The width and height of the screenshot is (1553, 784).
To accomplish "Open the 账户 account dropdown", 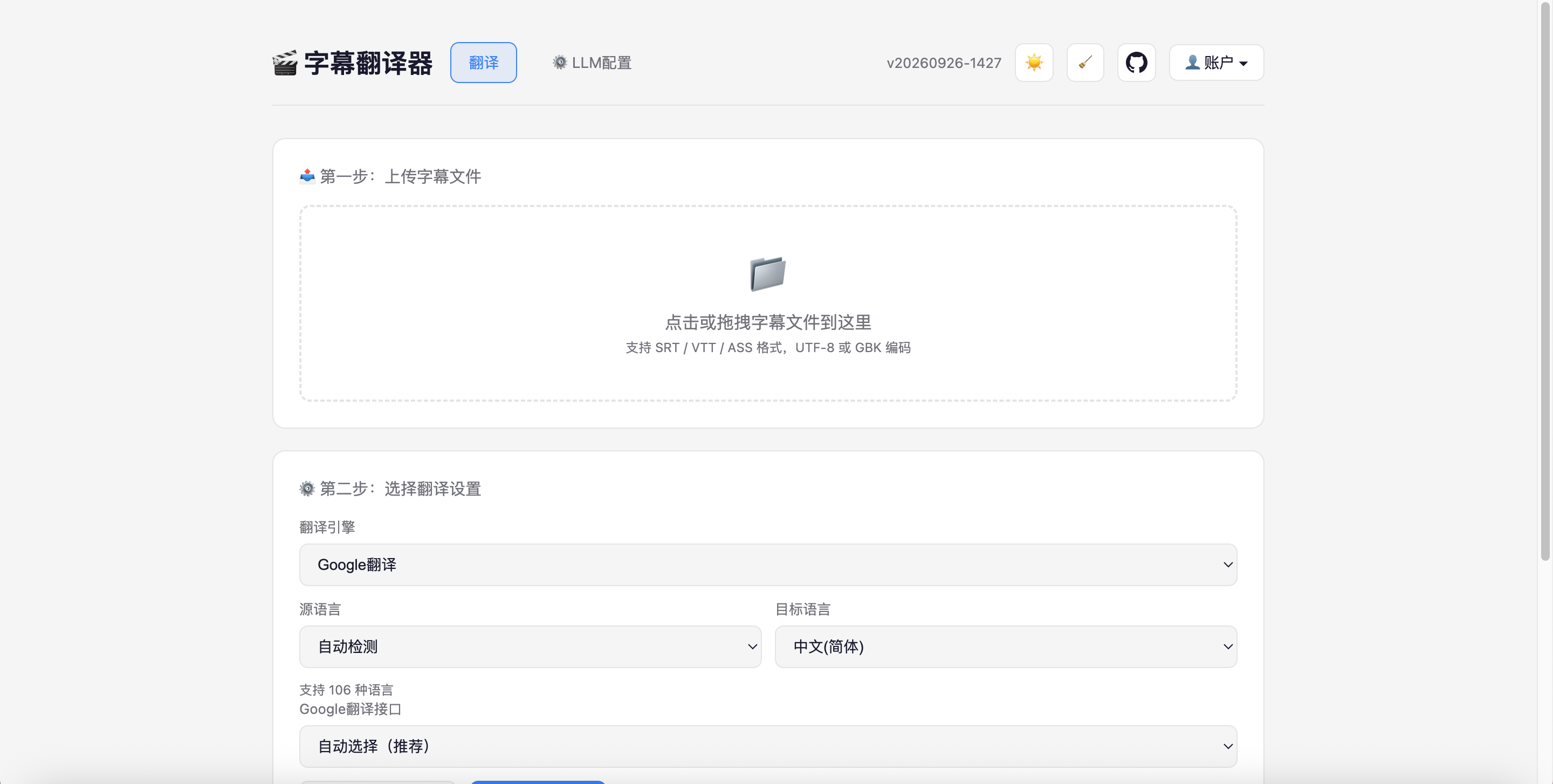I will pyautogui.click(x=1217, y=63).
